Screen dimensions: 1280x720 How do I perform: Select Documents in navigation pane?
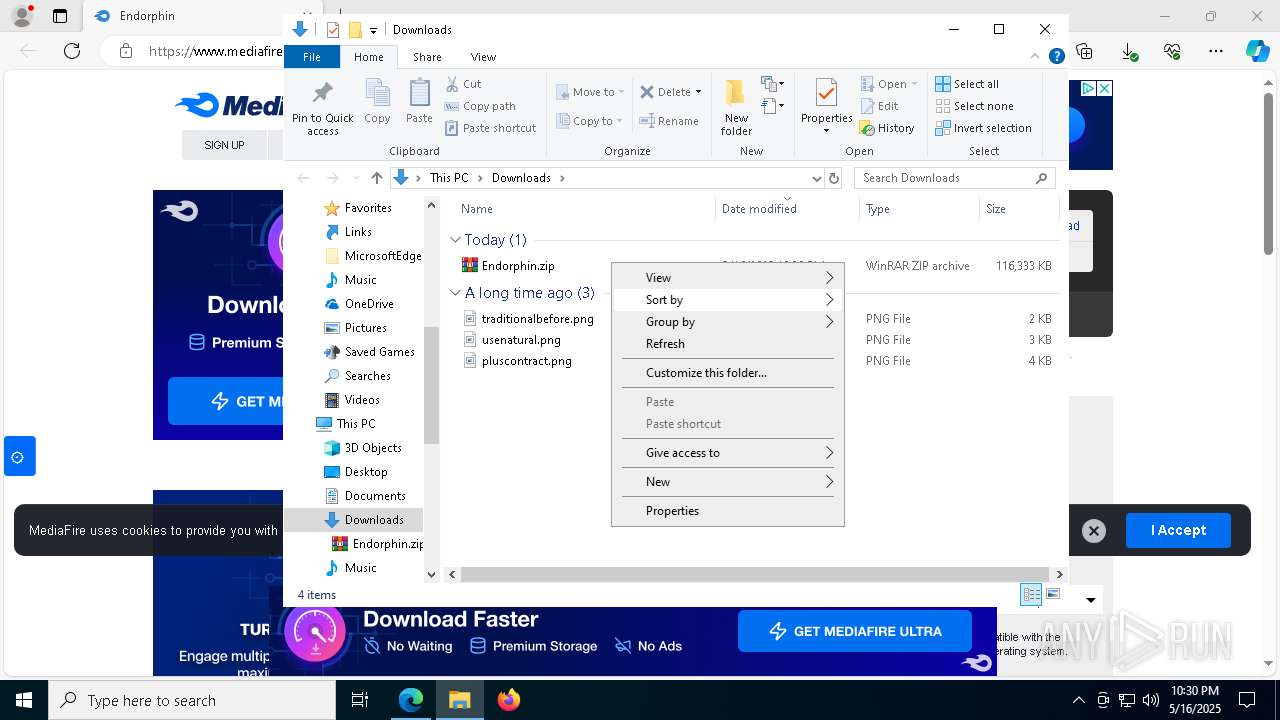375,496
